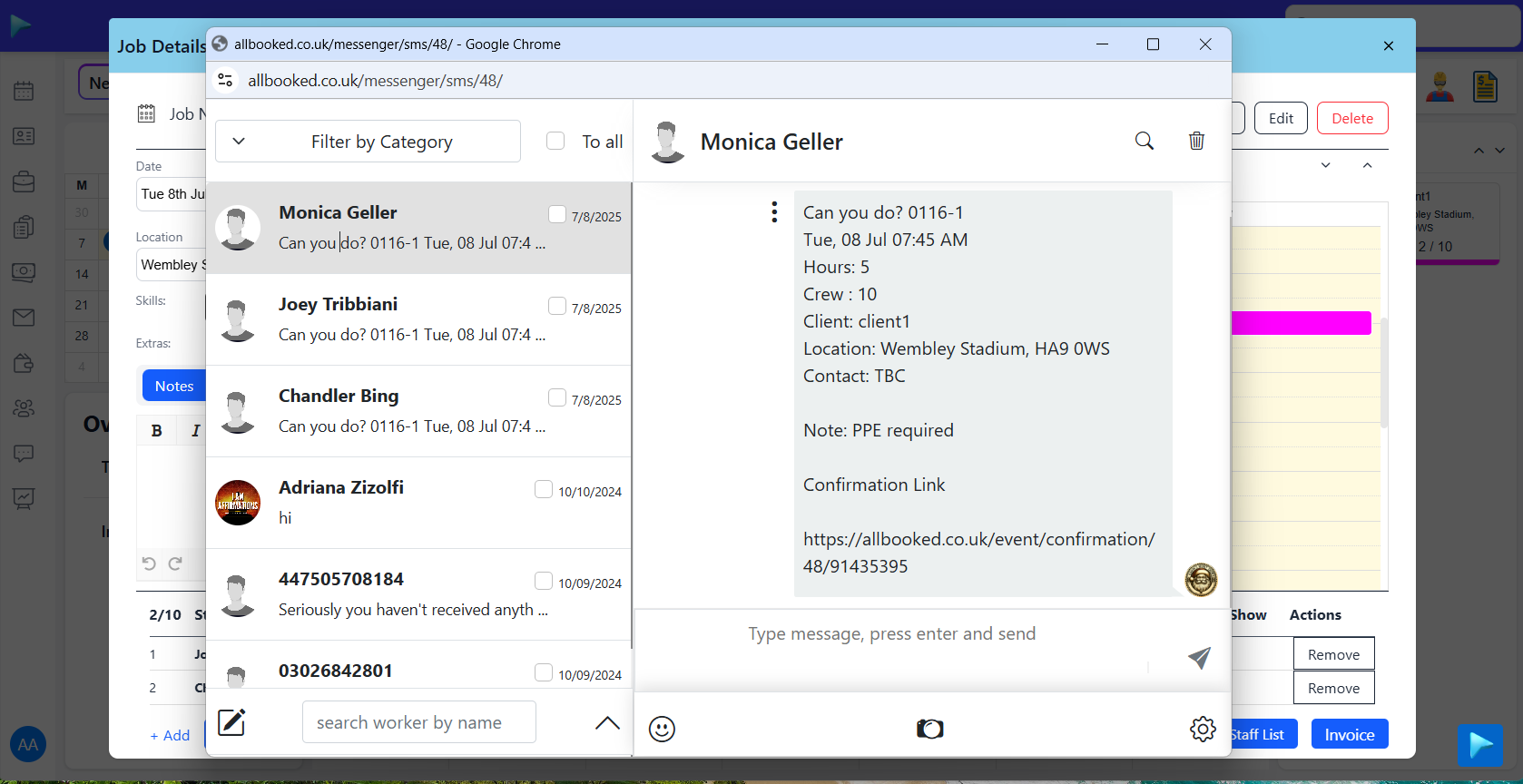
Task: Search within Monica Geller conversation
Action: point(1145,141)
